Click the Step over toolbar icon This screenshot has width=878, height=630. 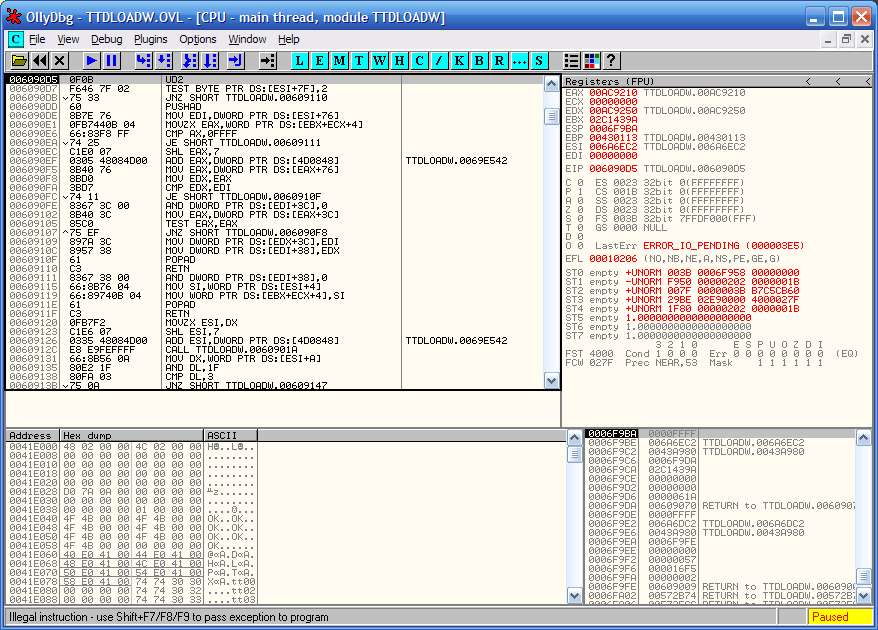coord(164,60)
